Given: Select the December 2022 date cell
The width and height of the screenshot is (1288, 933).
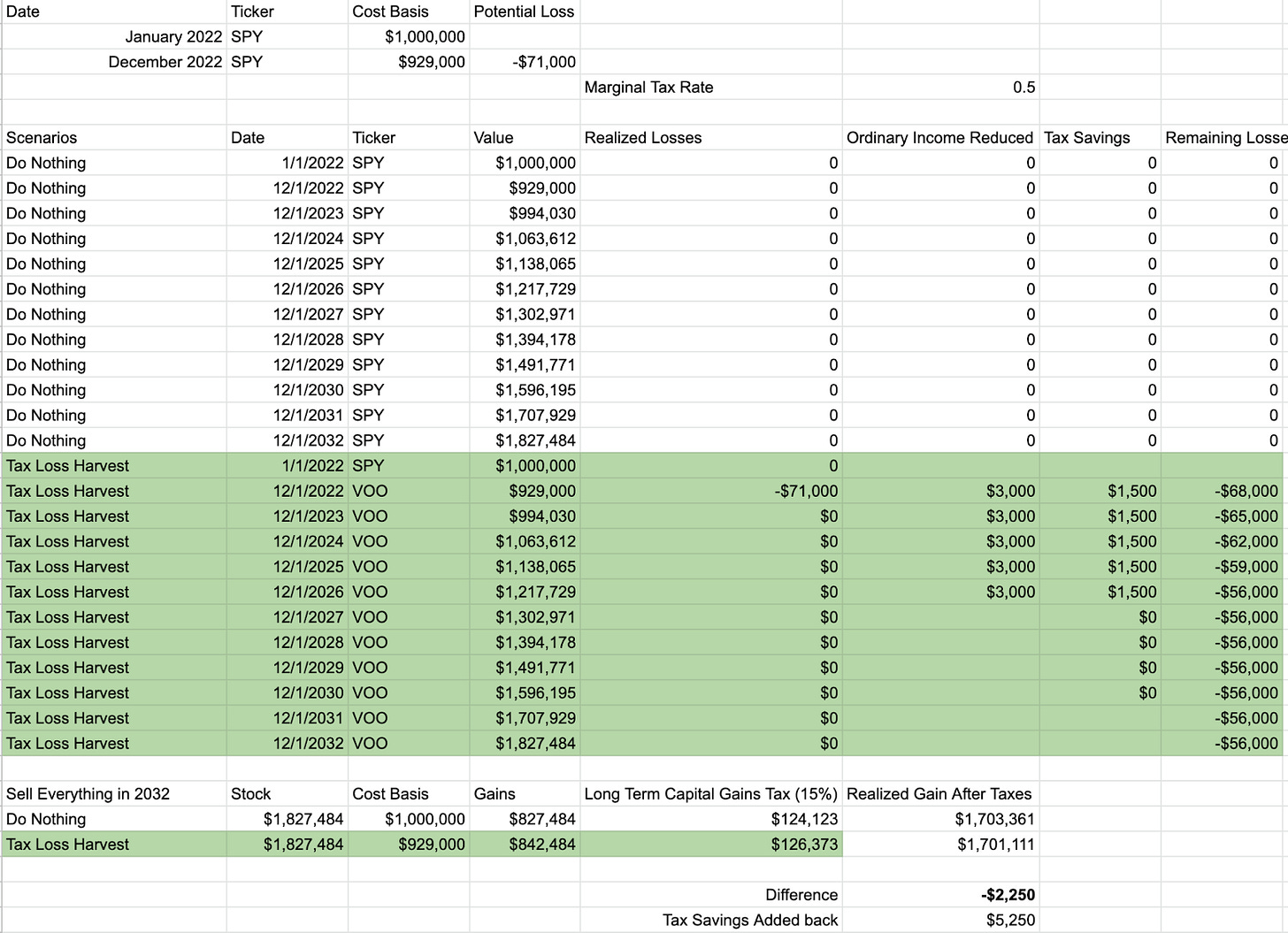Looking at the screenshot, I should click(114, 62).
